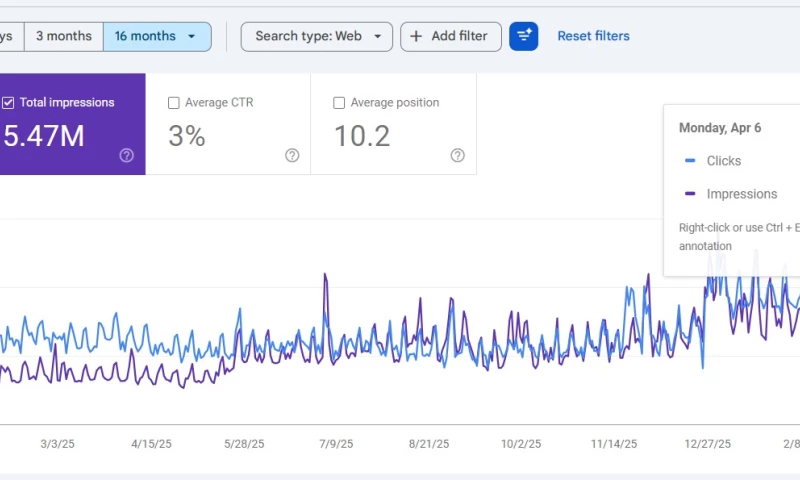Click the 8/21/25 axis date label

click(x=429, y=444)
